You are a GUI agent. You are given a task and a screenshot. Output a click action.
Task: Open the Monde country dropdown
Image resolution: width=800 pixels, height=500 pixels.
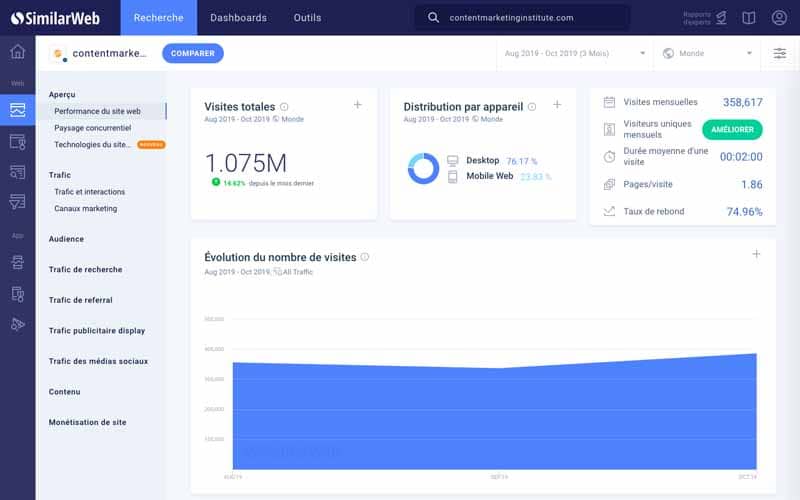(707, 53)
